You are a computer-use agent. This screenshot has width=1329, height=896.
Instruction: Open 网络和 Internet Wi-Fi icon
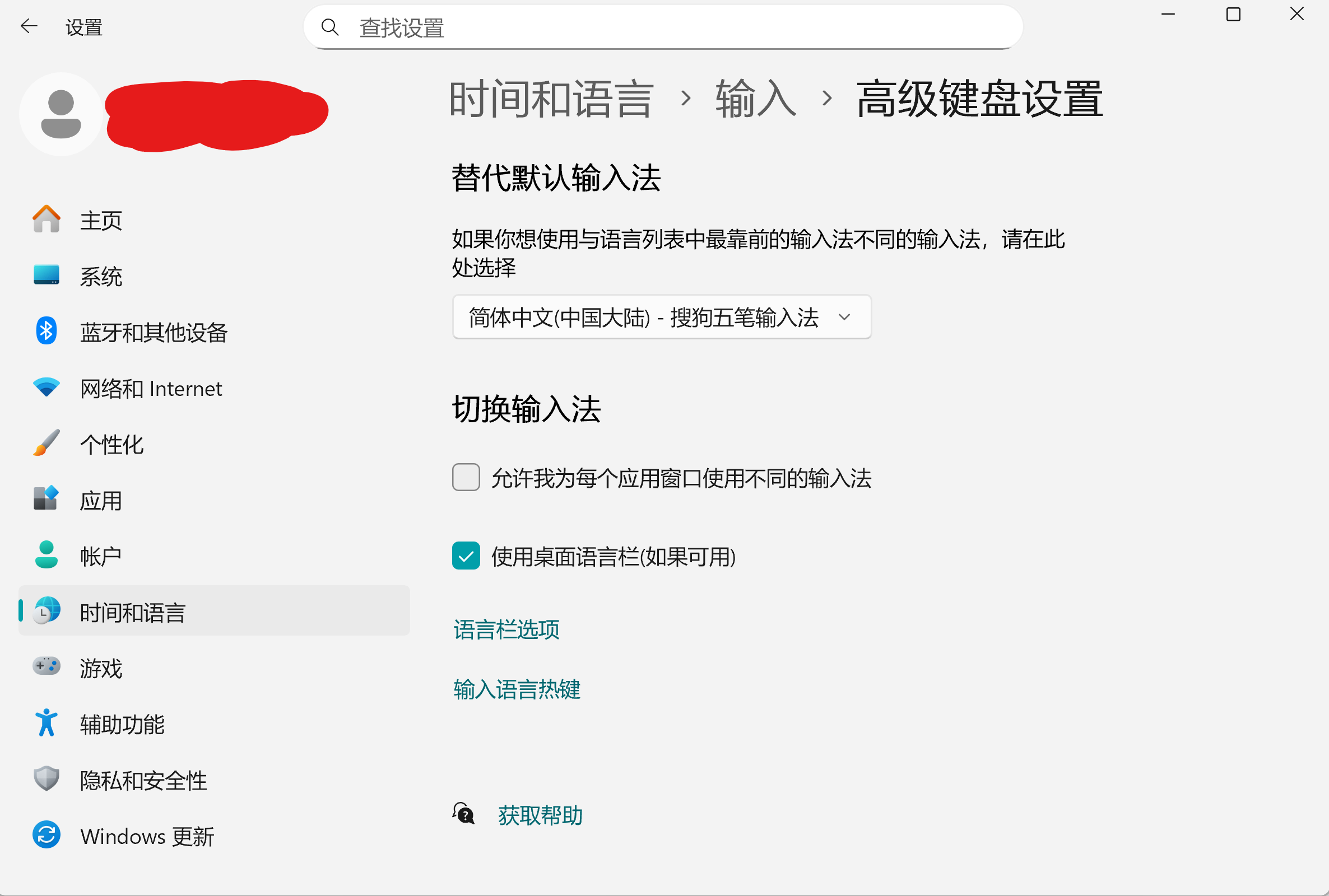47,388
